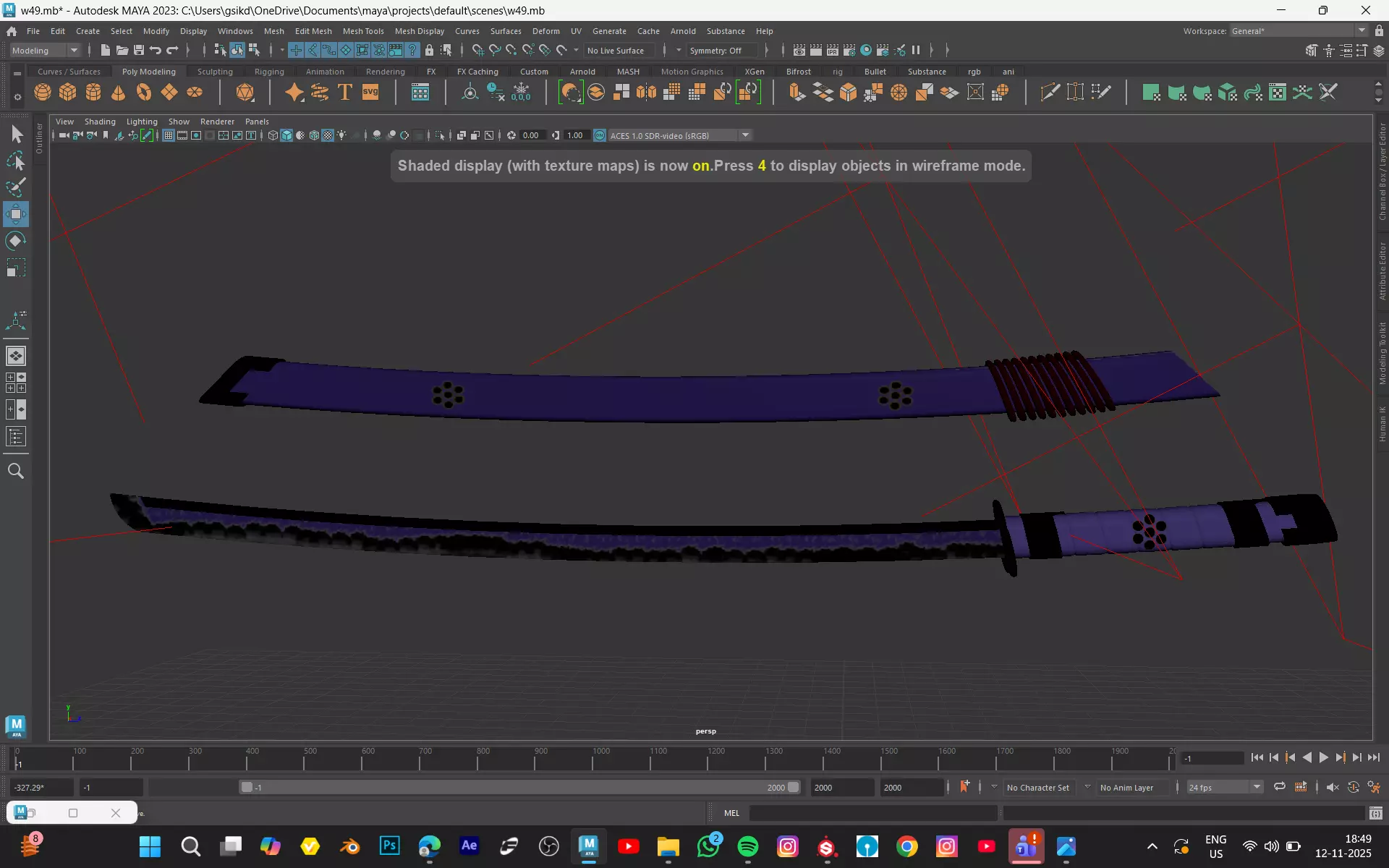
Task: Create a polygon sphere from the shelf
Action: pyautogui.click(x=43, y=93)
